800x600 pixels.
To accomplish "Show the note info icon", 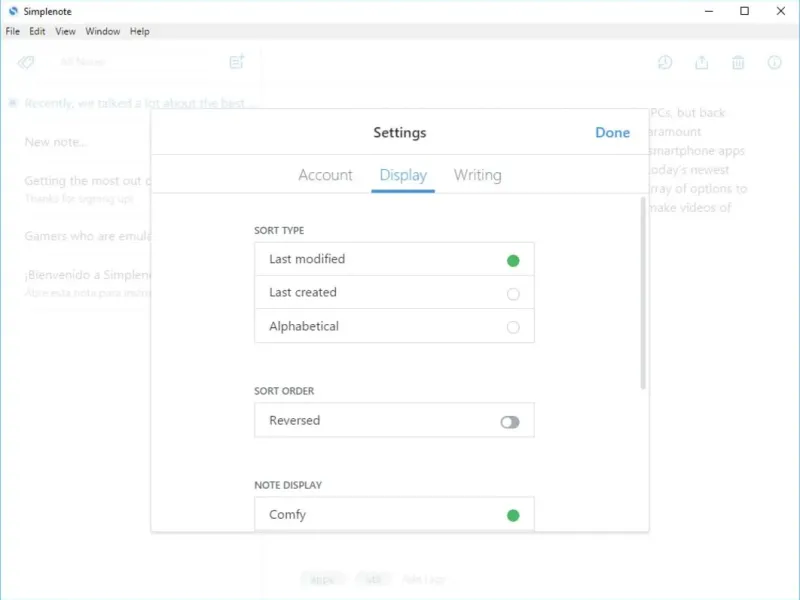I will click(x=774, y=62).
